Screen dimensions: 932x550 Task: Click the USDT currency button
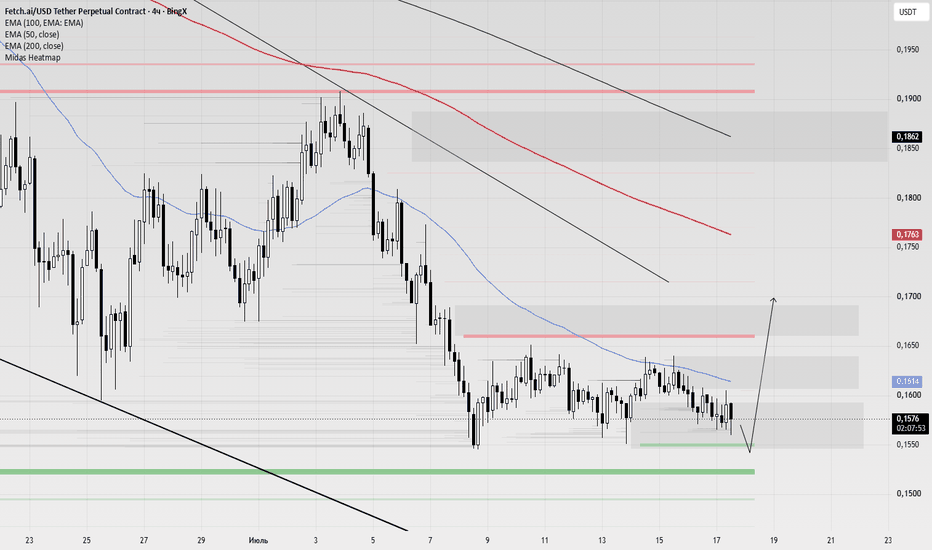pyautogui.click(x=908, y=12)
